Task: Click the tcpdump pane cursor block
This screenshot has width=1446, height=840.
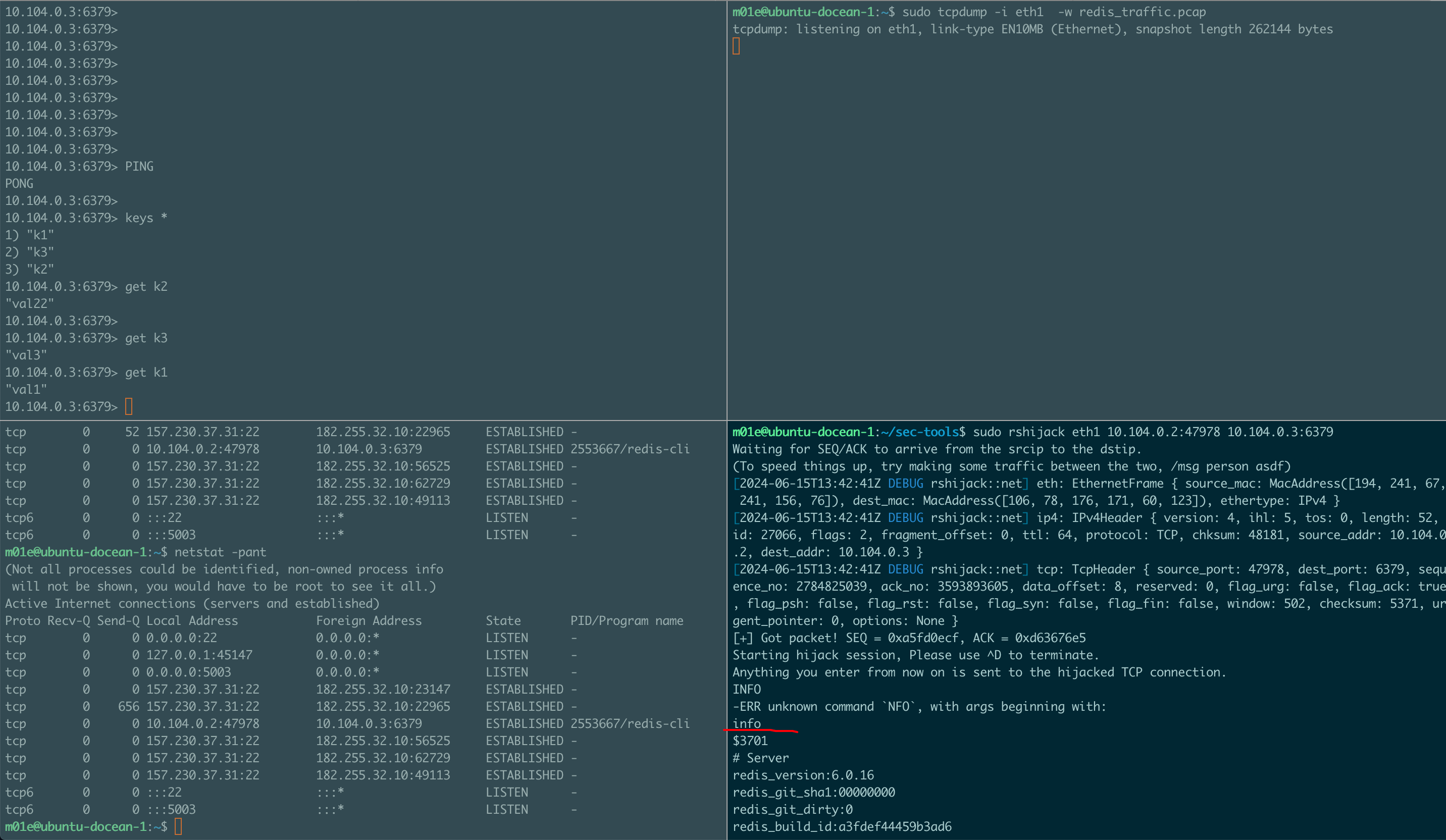Action: click(736, 46)
